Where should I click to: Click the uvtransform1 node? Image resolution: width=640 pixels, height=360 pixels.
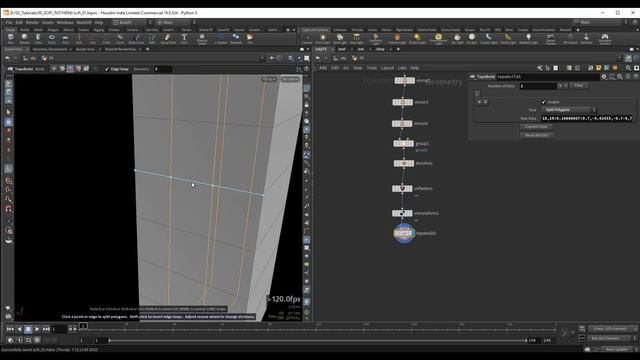(x=402, y=213)
